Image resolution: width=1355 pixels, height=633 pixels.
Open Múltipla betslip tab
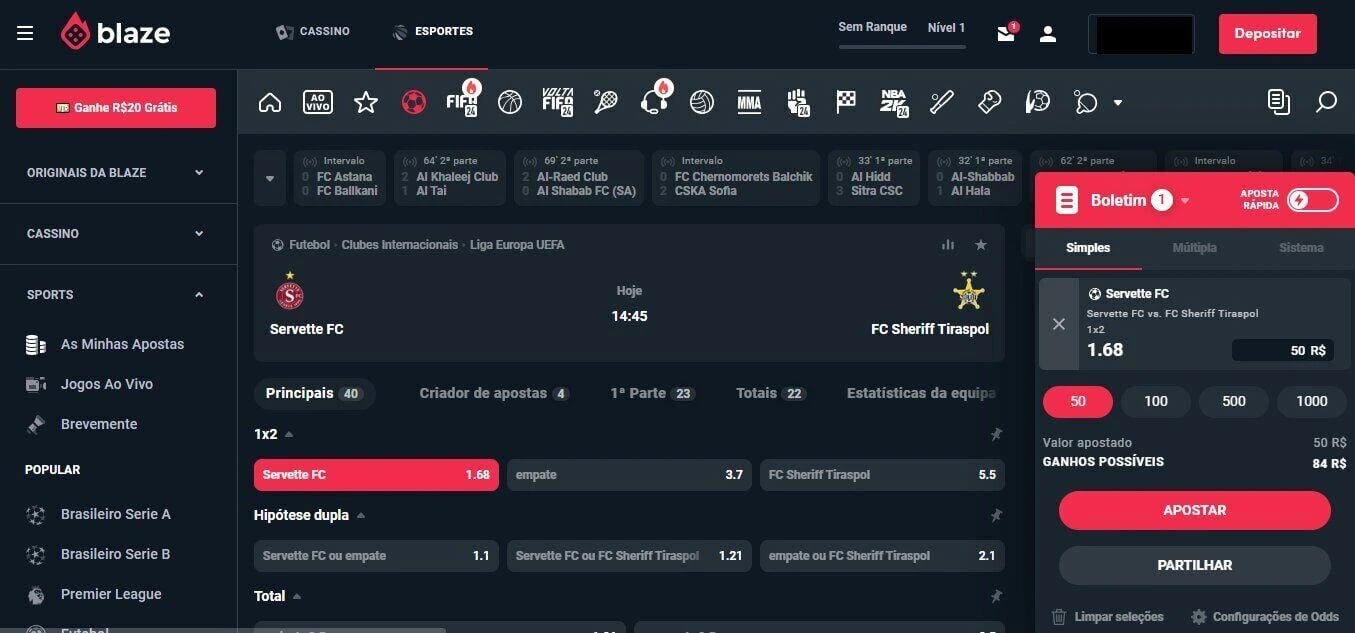tap(1194, 248)
